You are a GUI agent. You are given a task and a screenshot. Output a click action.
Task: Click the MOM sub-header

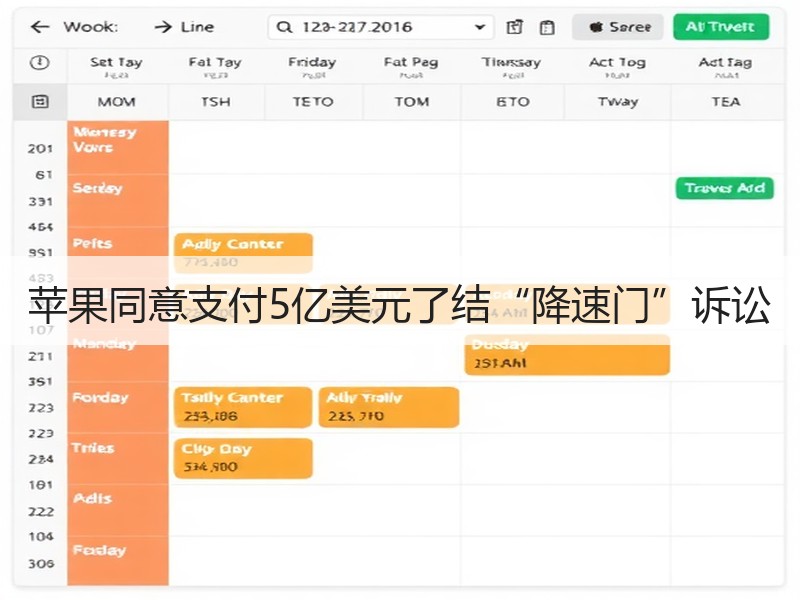tap(116, 102)
